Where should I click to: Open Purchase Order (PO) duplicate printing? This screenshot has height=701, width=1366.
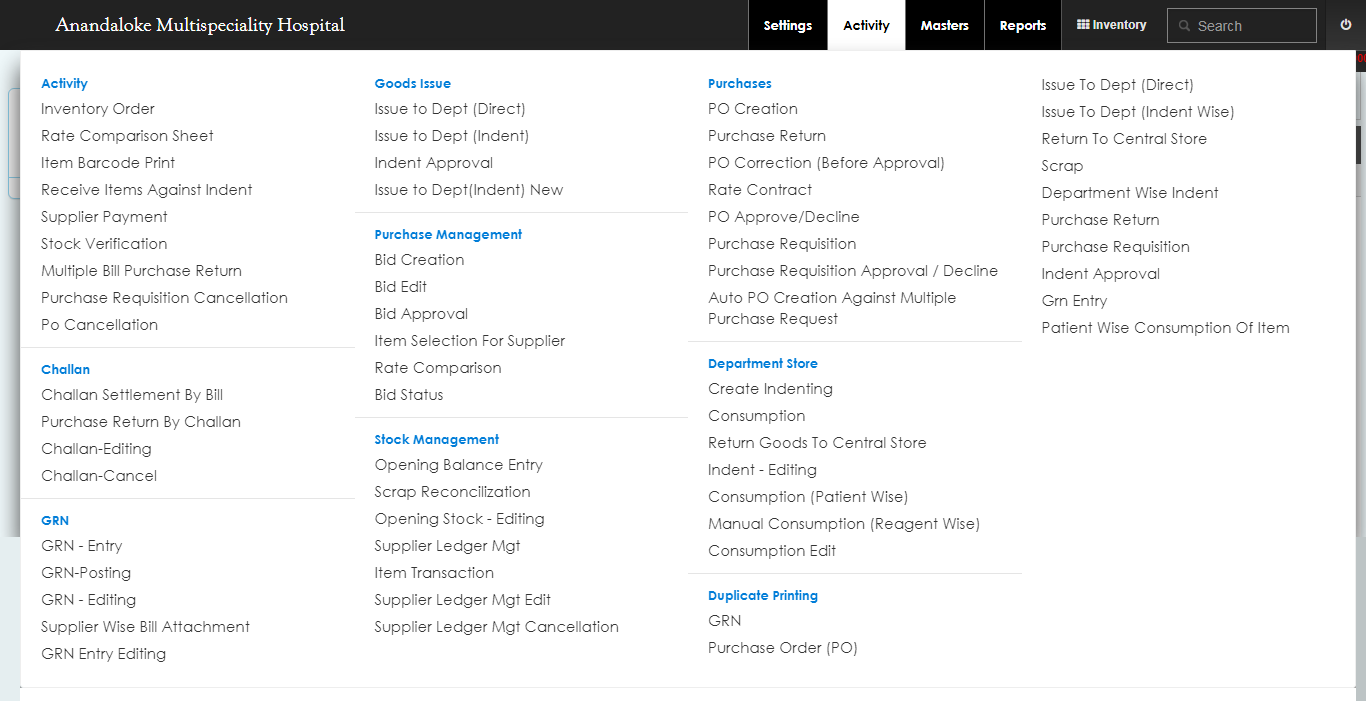point(782,648)
